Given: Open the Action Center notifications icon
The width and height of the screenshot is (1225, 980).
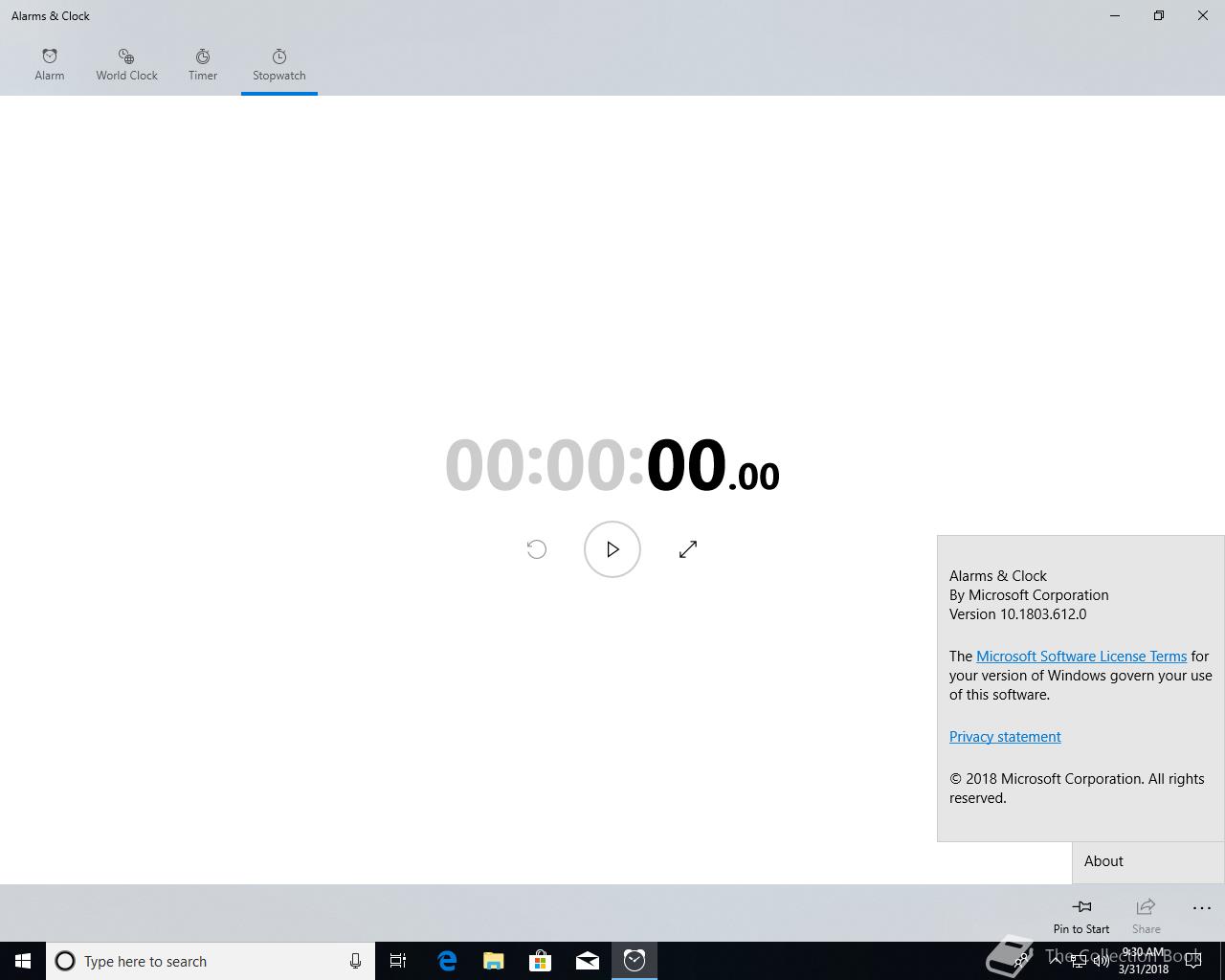Looking at the screenshot, I should click(x=1193, y=961).
